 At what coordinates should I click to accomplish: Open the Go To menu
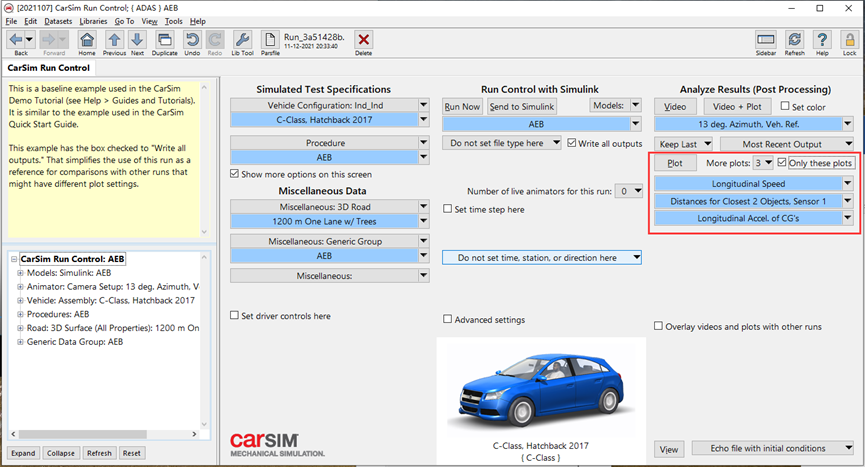[124, 21]
